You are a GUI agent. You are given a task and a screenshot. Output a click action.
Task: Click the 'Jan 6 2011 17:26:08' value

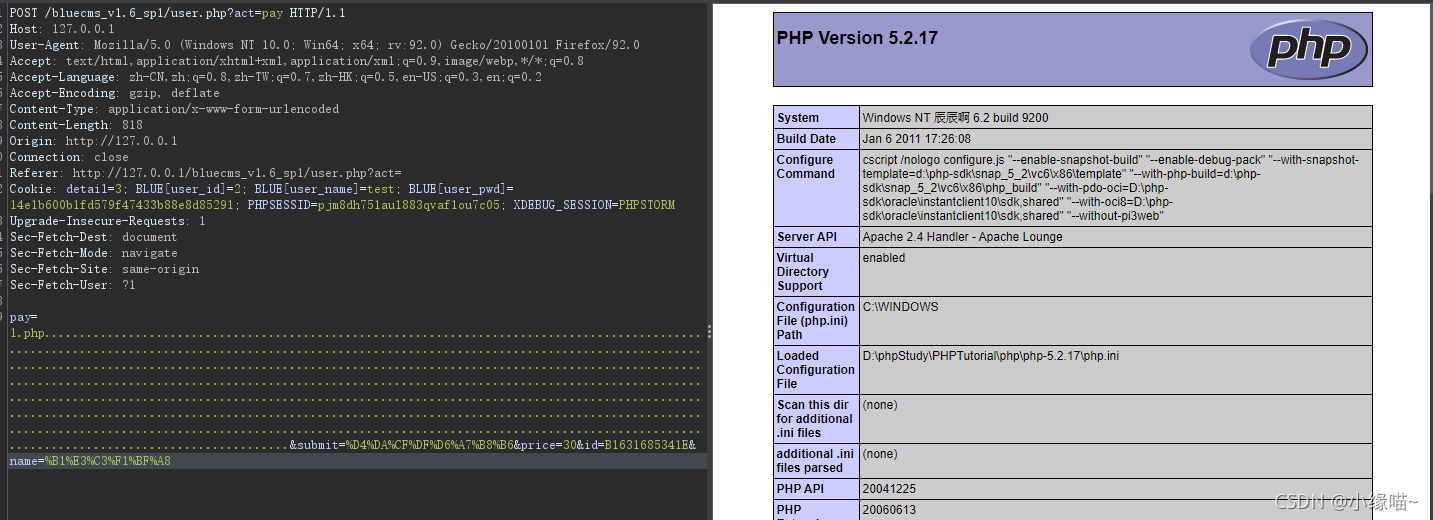tap(1115, 138)
